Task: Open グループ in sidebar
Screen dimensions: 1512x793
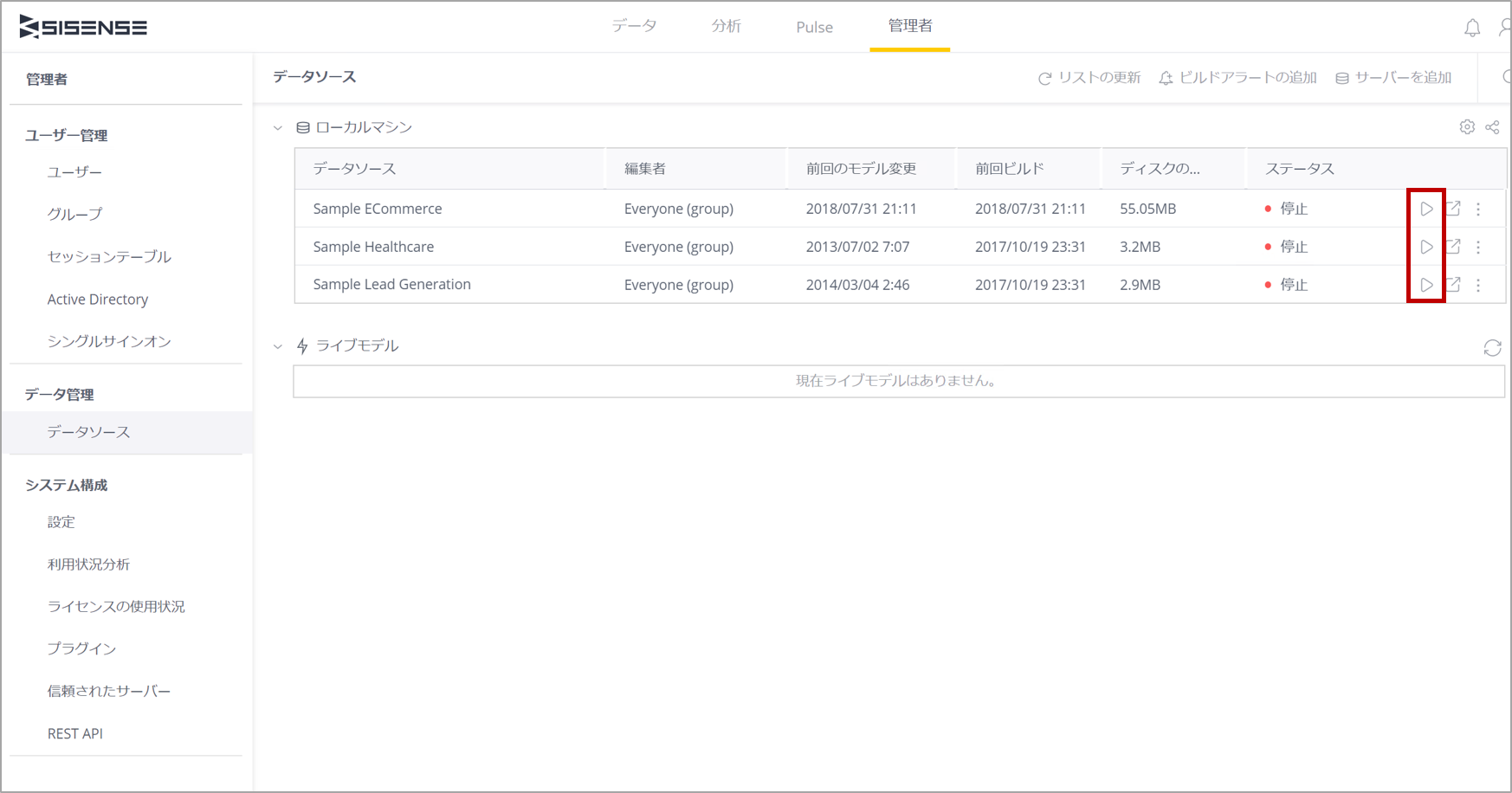Action: coord(74,214)
